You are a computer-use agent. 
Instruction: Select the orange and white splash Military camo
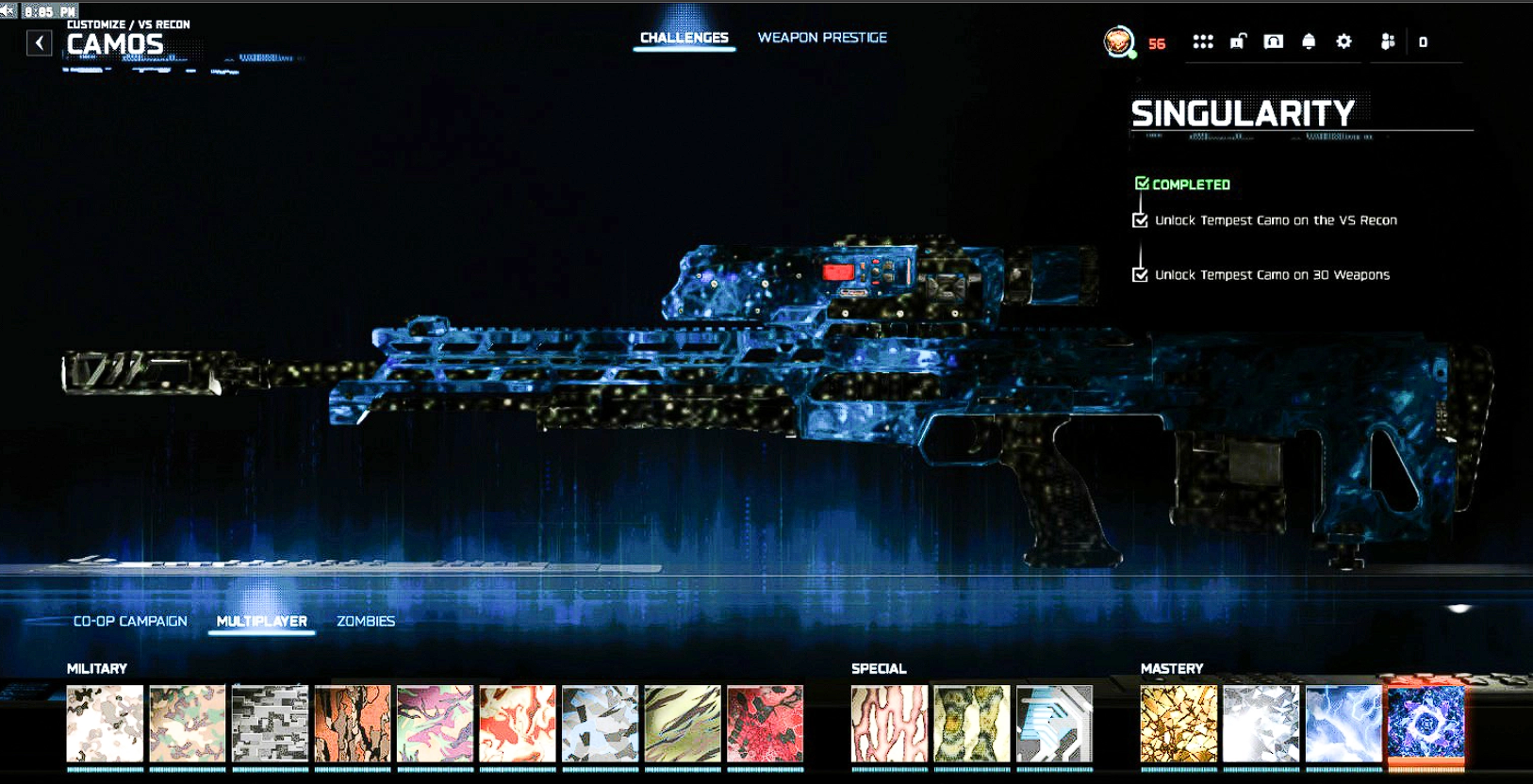[518, 724]
